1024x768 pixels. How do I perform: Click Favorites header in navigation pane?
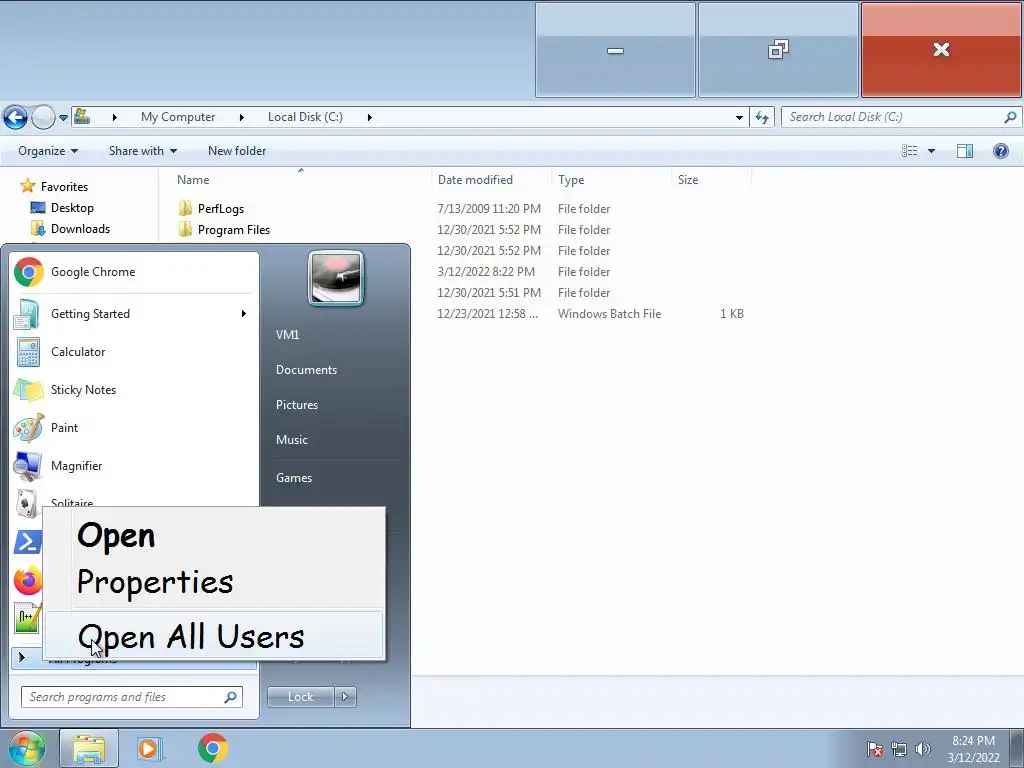click(64, 187)
